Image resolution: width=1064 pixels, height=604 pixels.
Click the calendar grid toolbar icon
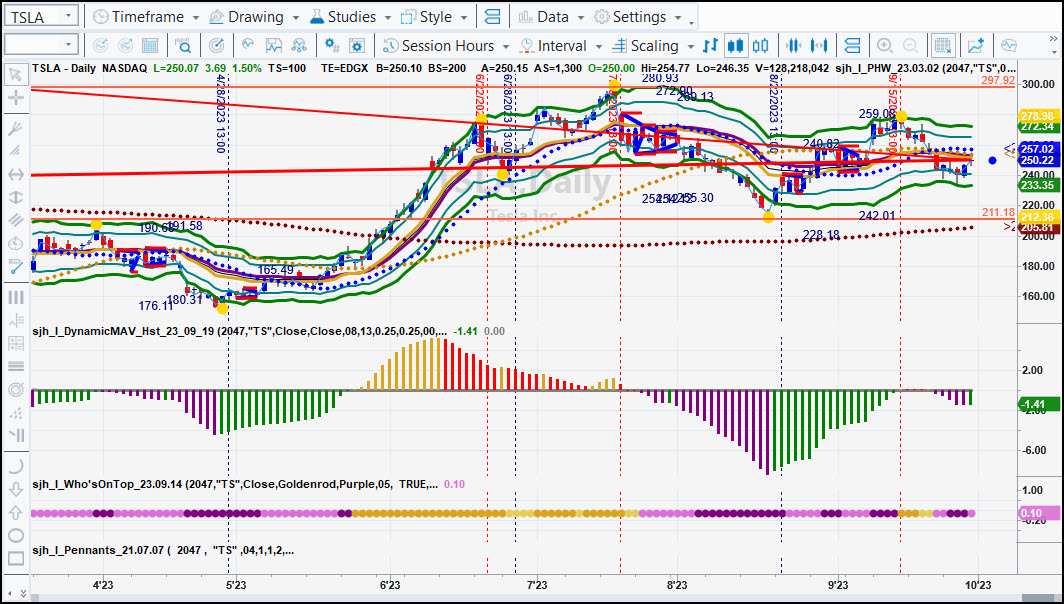[150, 45]
